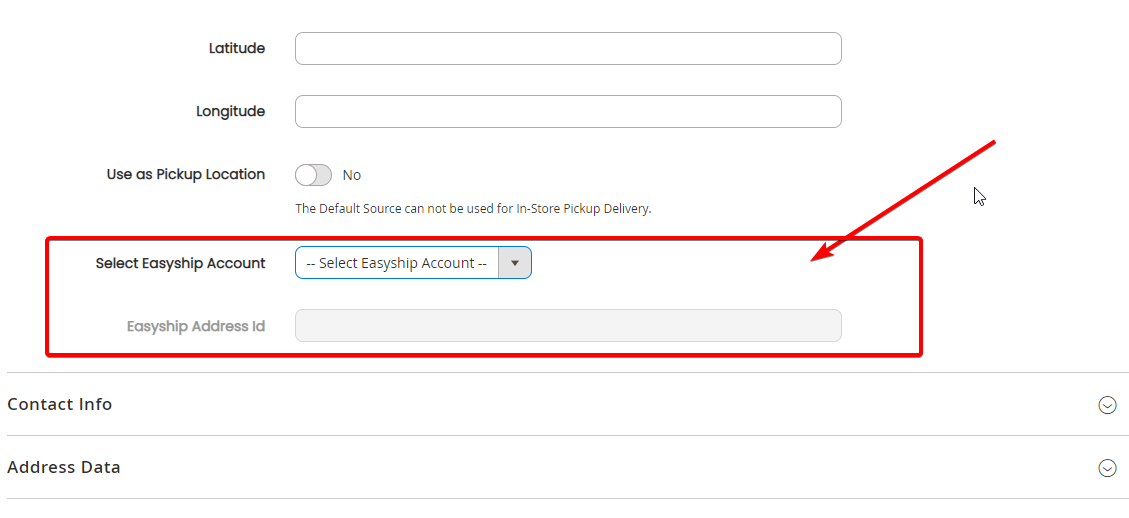Screen dimensions: 1129x518
Task: Expand the Contact Info section chevron
Action: 1107,405
